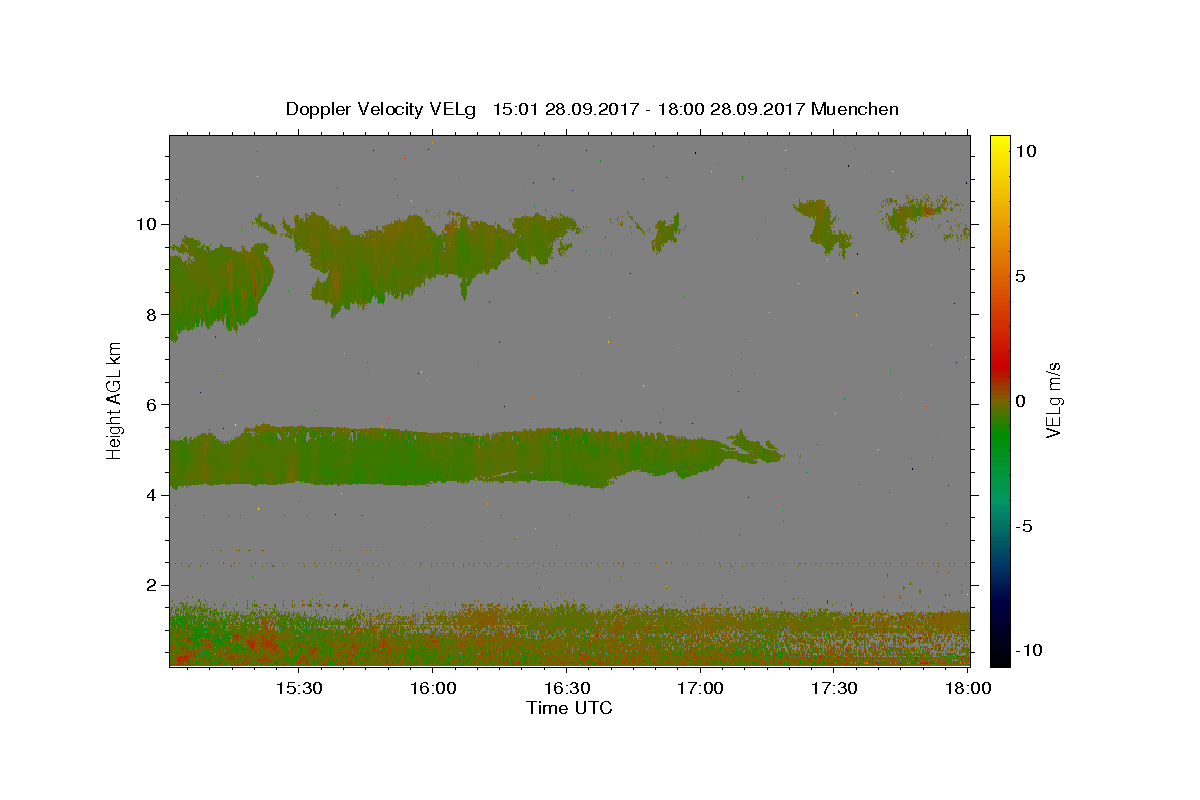Screen dimensions: 1200x800
Task: Click the 16:00 time axis tick label
Action: (x=433, y=688)
